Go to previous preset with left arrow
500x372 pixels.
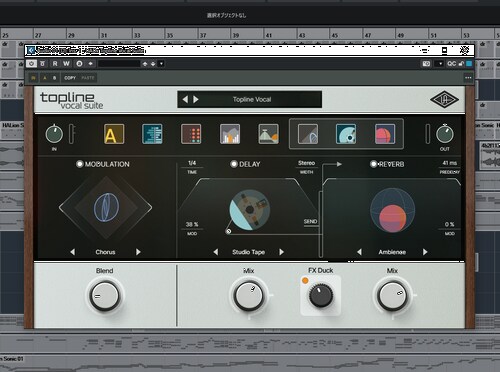click(x=185, y=99)
